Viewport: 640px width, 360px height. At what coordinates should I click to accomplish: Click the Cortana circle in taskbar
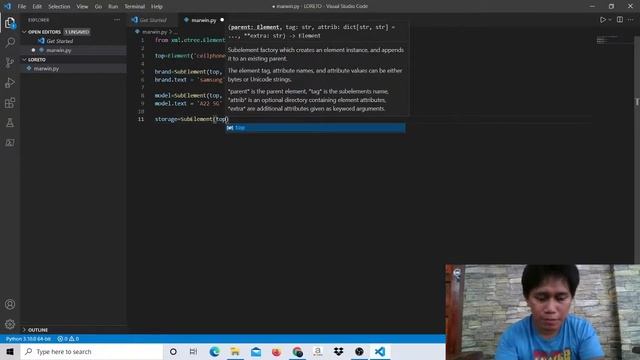(173, 351)
